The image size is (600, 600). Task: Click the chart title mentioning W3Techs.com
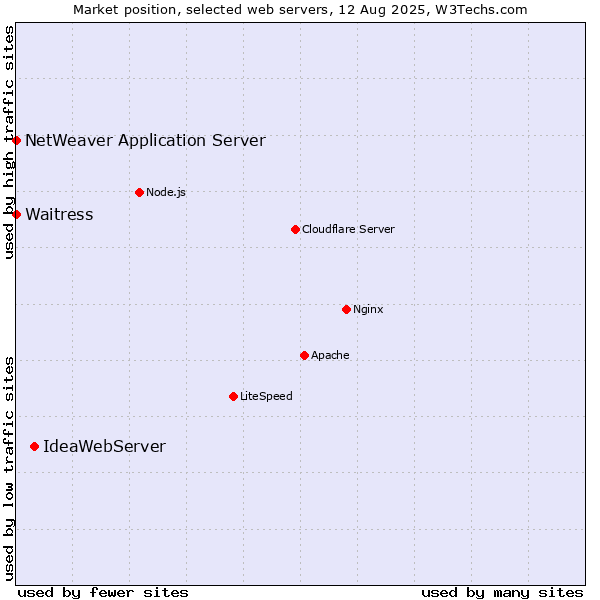click(300, 10)
